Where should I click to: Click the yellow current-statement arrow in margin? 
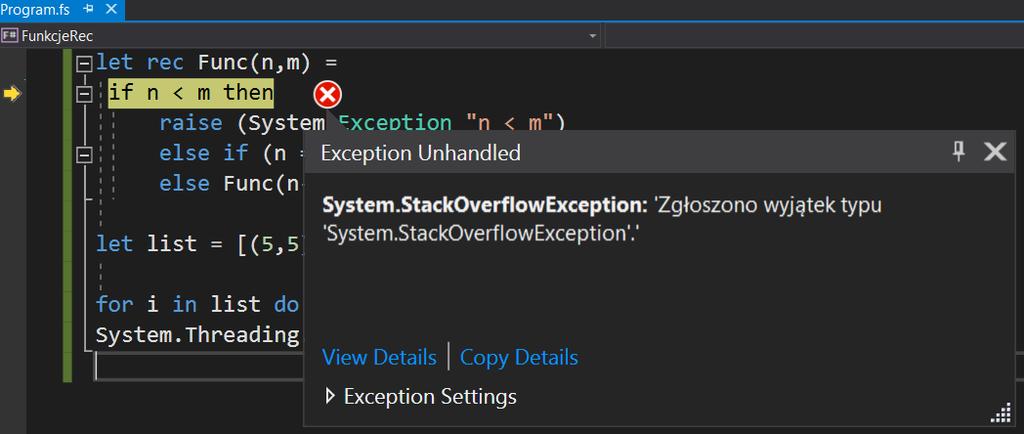(12, 94)
